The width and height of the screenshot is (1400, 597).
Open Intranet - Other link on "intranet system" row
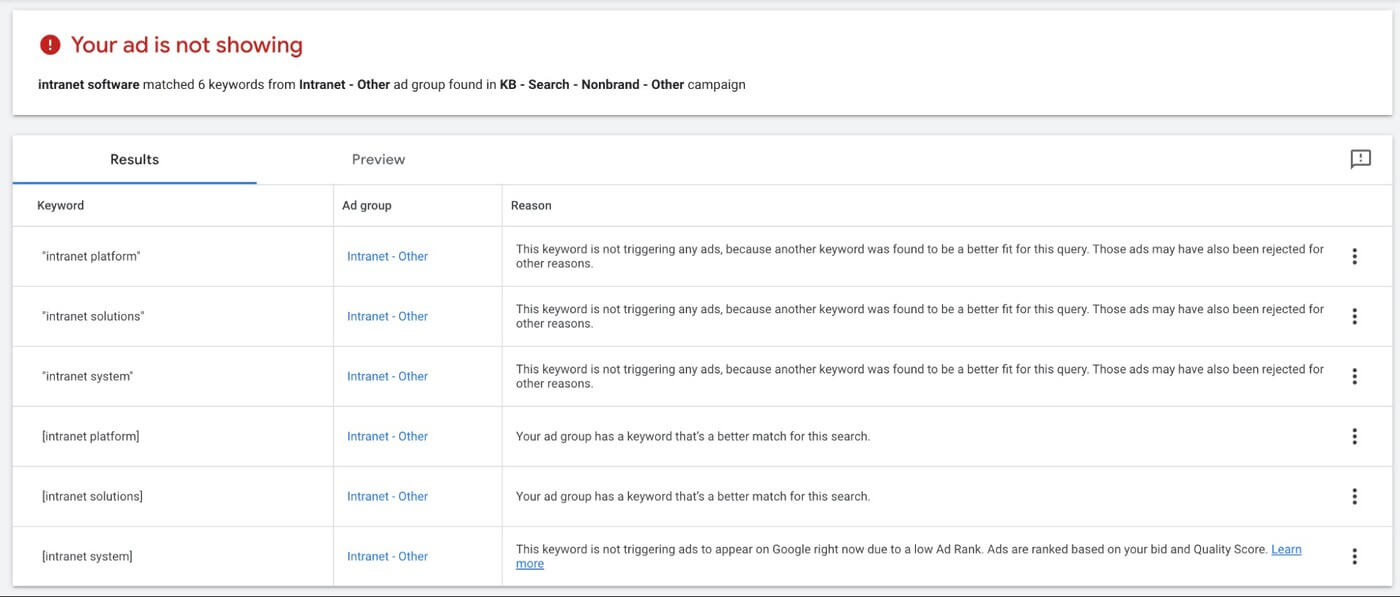387,376
